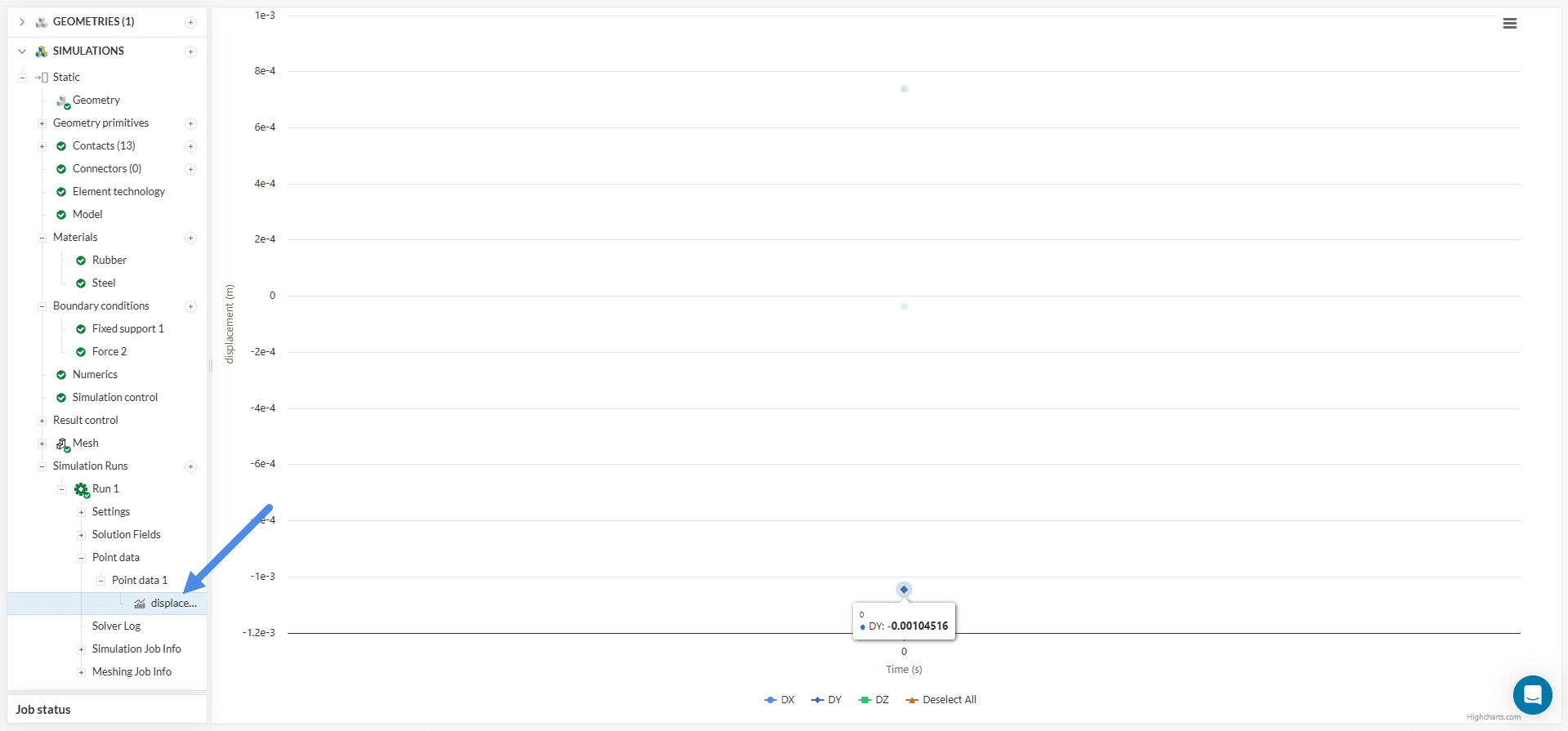Open the chart hamburger context menu
This screenshot has height=731, width=1568.
click(1509, 24)
